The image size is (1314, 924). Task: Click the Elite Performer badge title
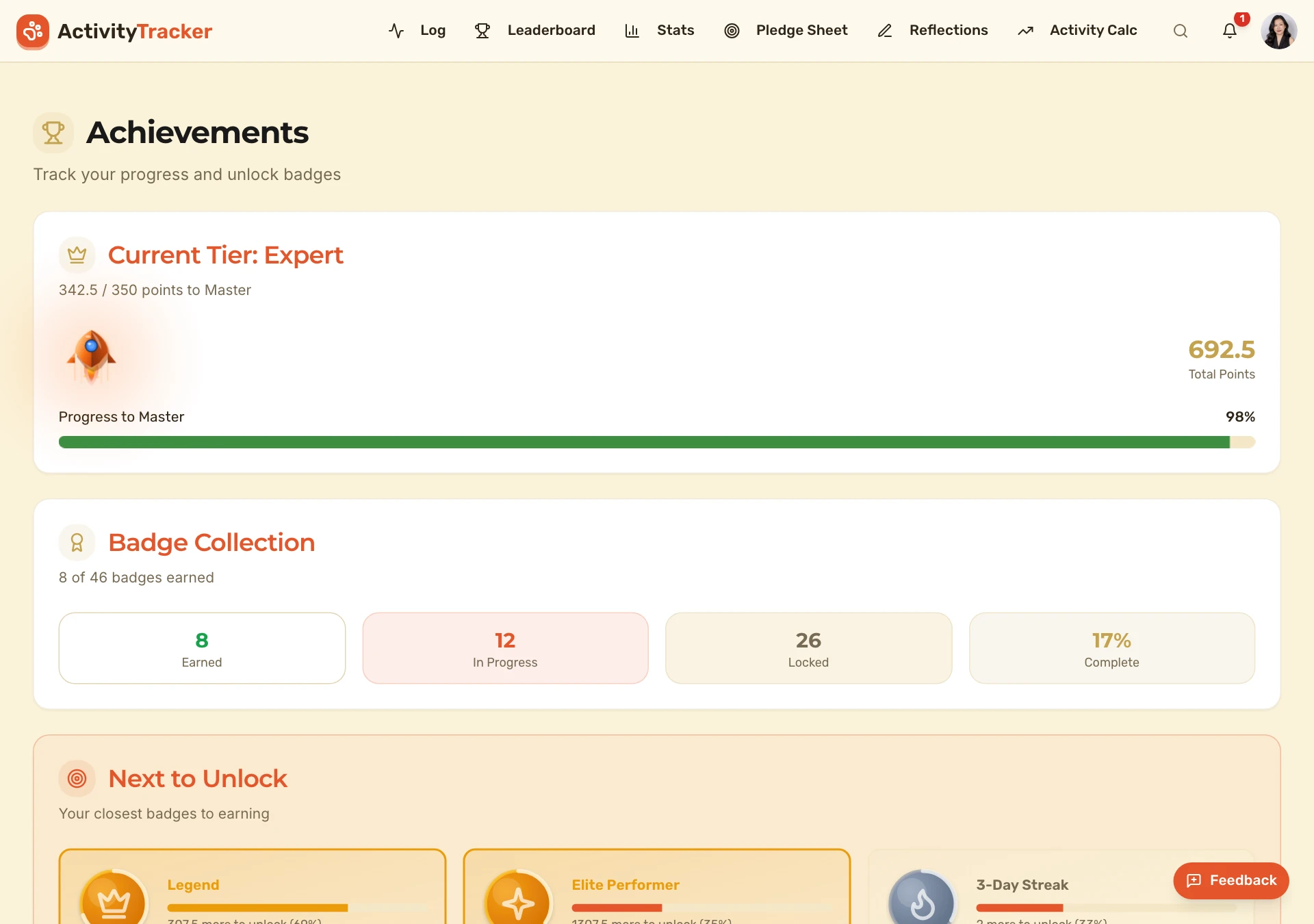[x=626, y=885]
